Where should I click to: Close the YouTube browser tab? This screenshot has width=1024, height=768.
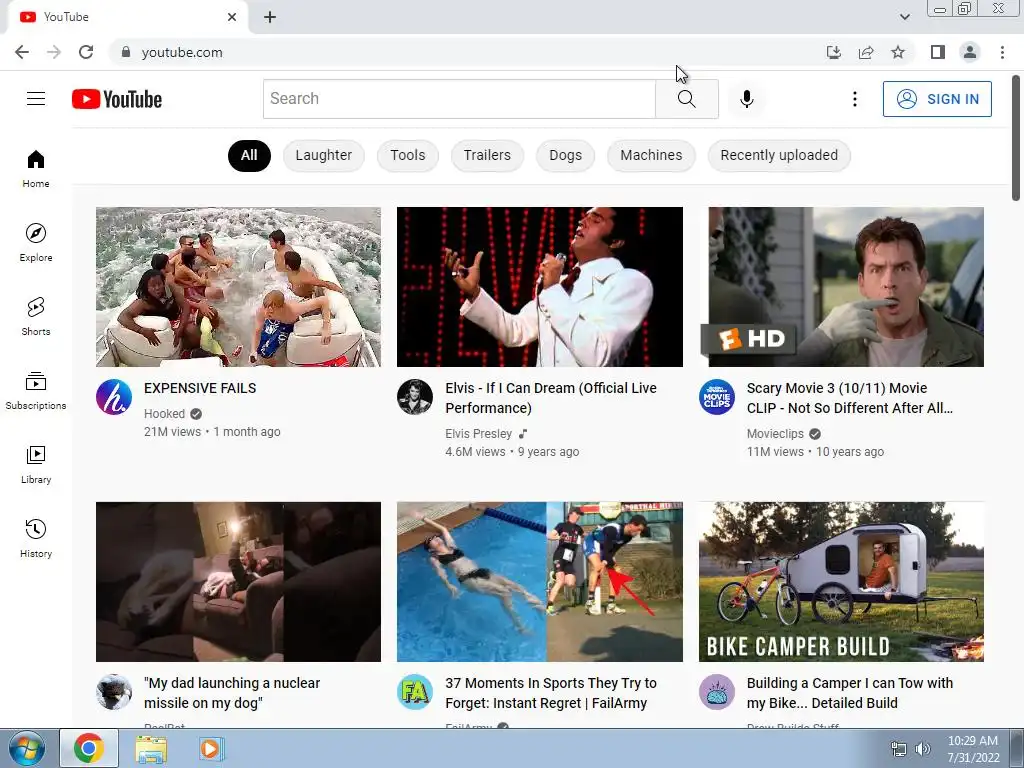(x=232, y=17)
